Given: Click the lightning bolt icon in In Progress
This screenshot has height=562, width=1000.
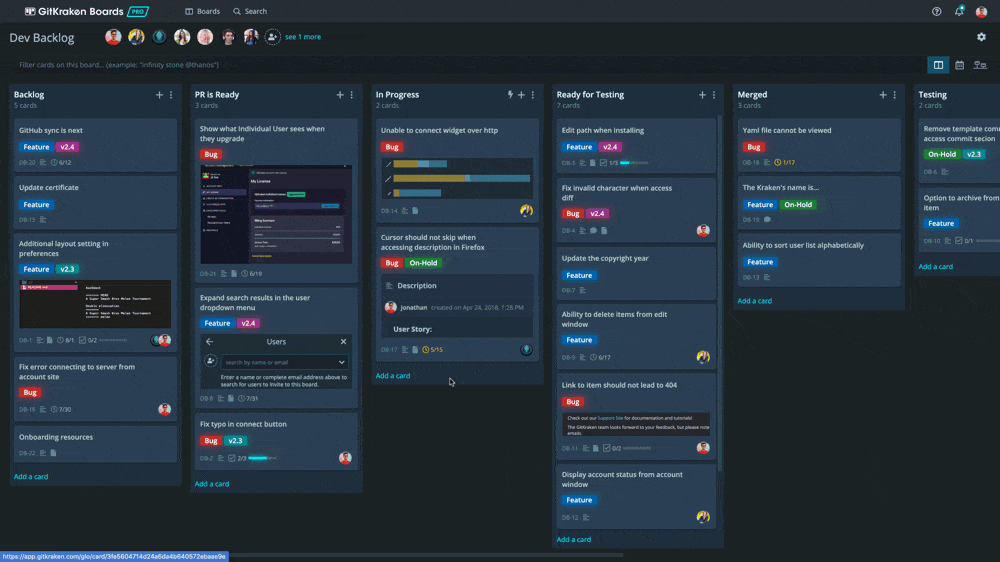Looking at the screenshot, I should (x=510, y=94).
